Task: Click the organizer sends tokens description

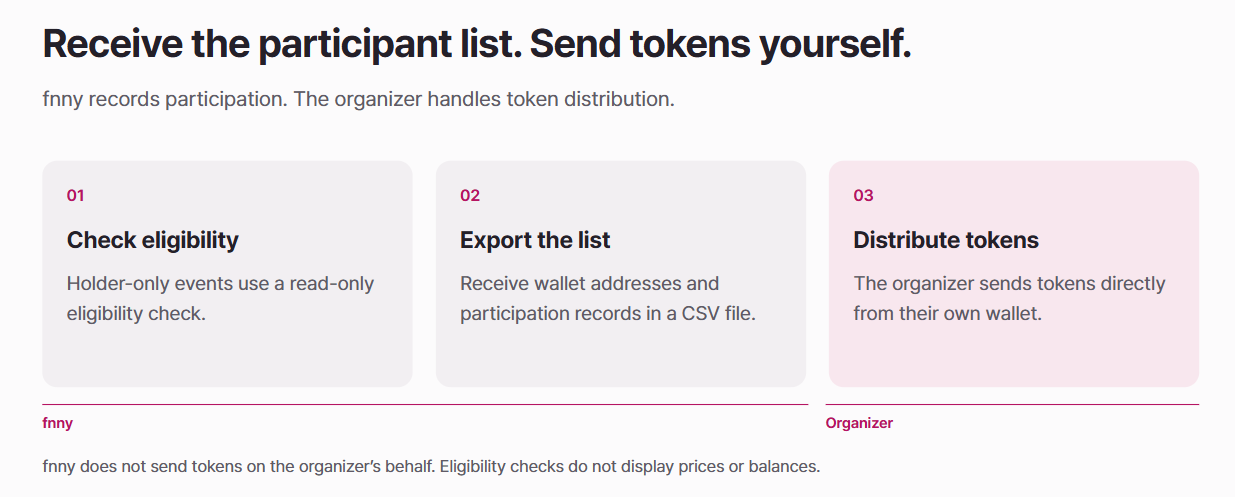Action: tap(1009, 298)
